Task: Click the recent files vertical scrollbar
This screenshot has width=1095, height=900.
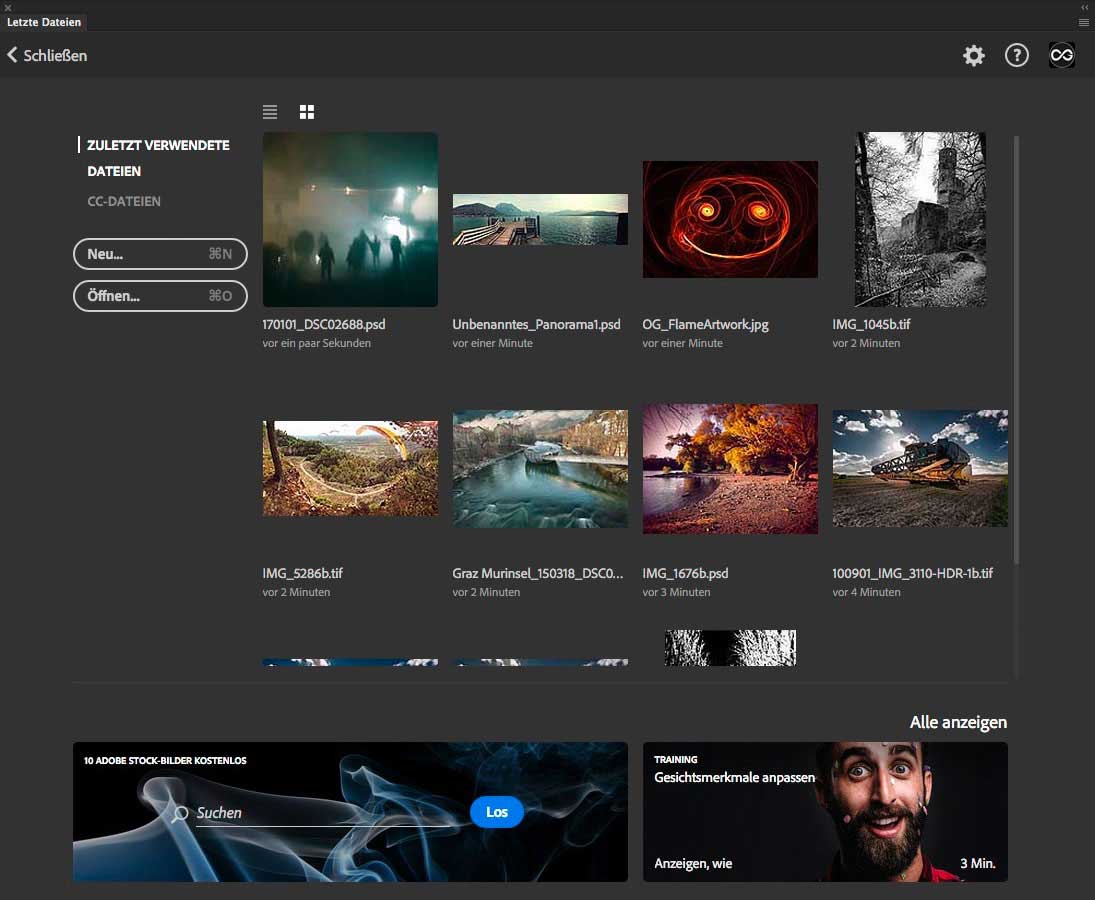Action: coord(1016,350)
